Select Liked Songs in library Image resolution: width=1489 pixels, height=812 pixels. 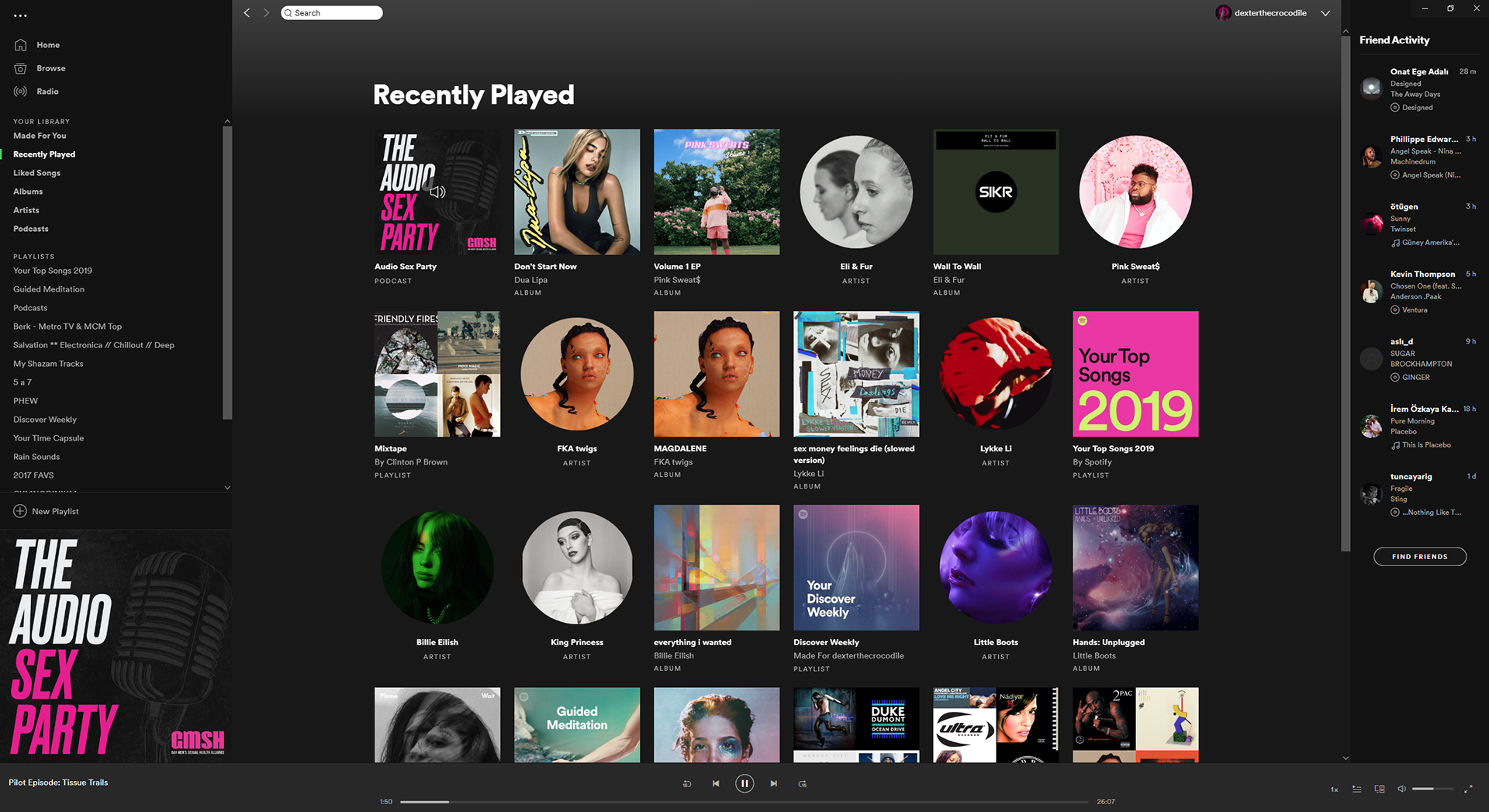(36, 173)
